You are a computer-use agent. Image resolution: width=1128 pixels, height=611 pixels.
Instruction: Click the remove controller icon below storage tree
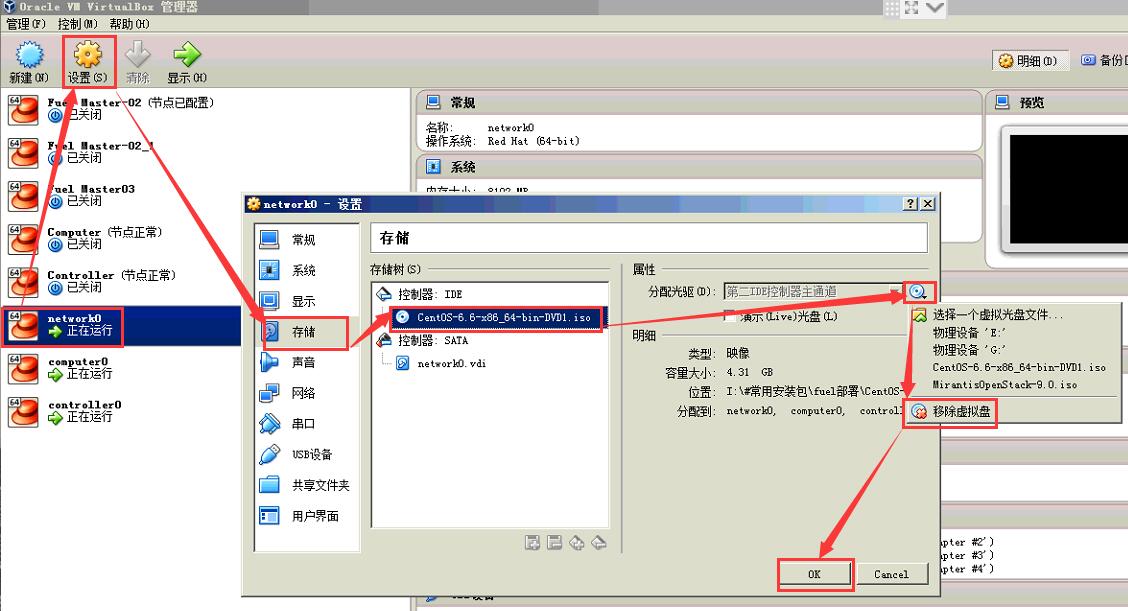(x=555, y=543)
